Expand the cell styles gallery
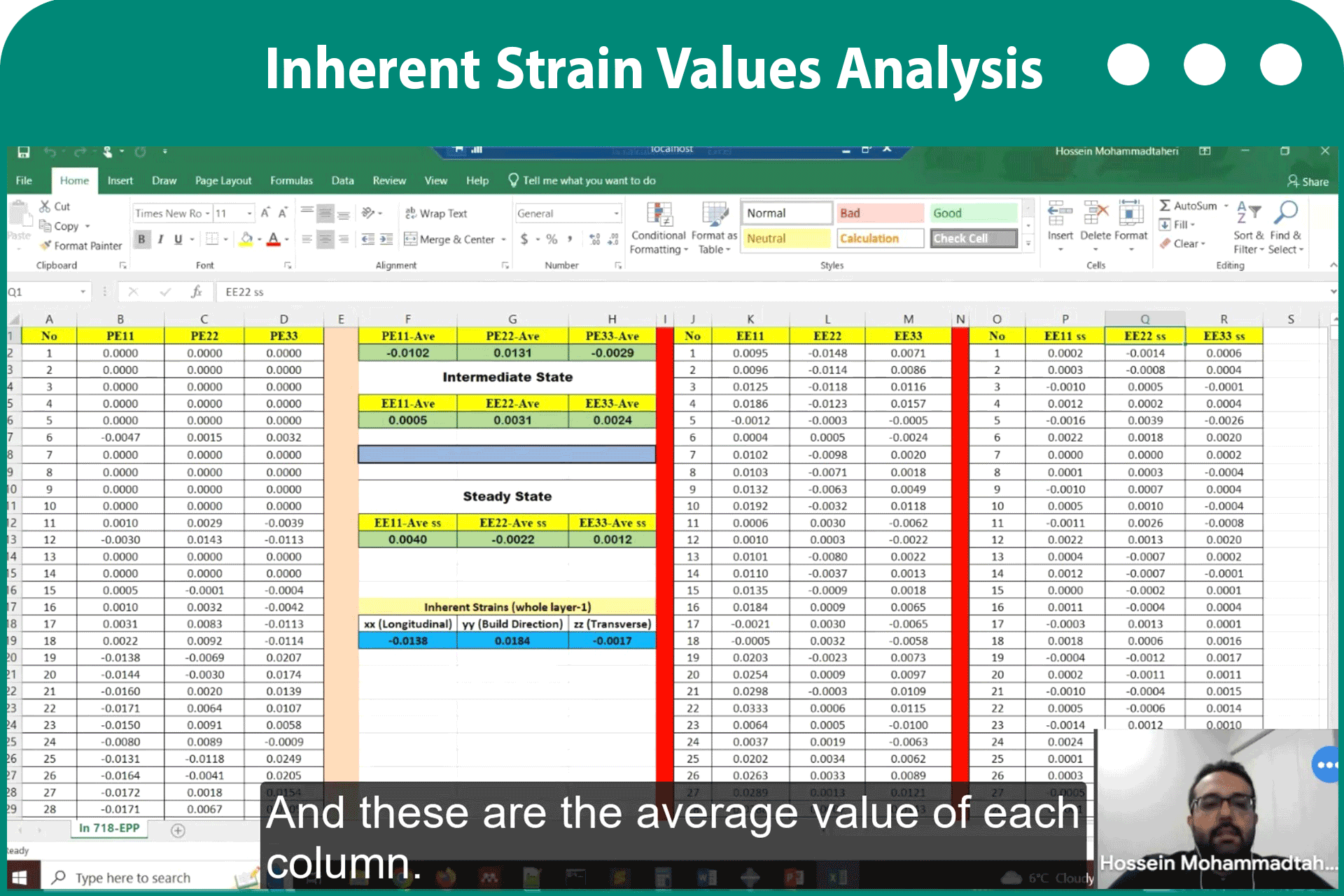Image resolution: width=1344 pixels, height=896 pixels. [1028, 244]
